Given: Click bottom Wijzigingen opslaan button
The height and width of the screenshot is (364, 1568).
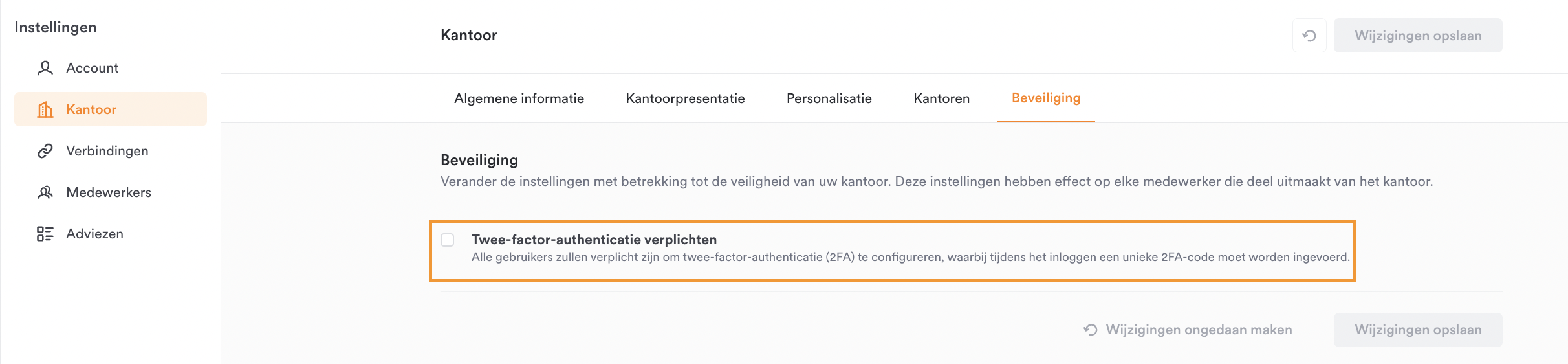Looking at the screenshot, I should tap(1418, 330).
